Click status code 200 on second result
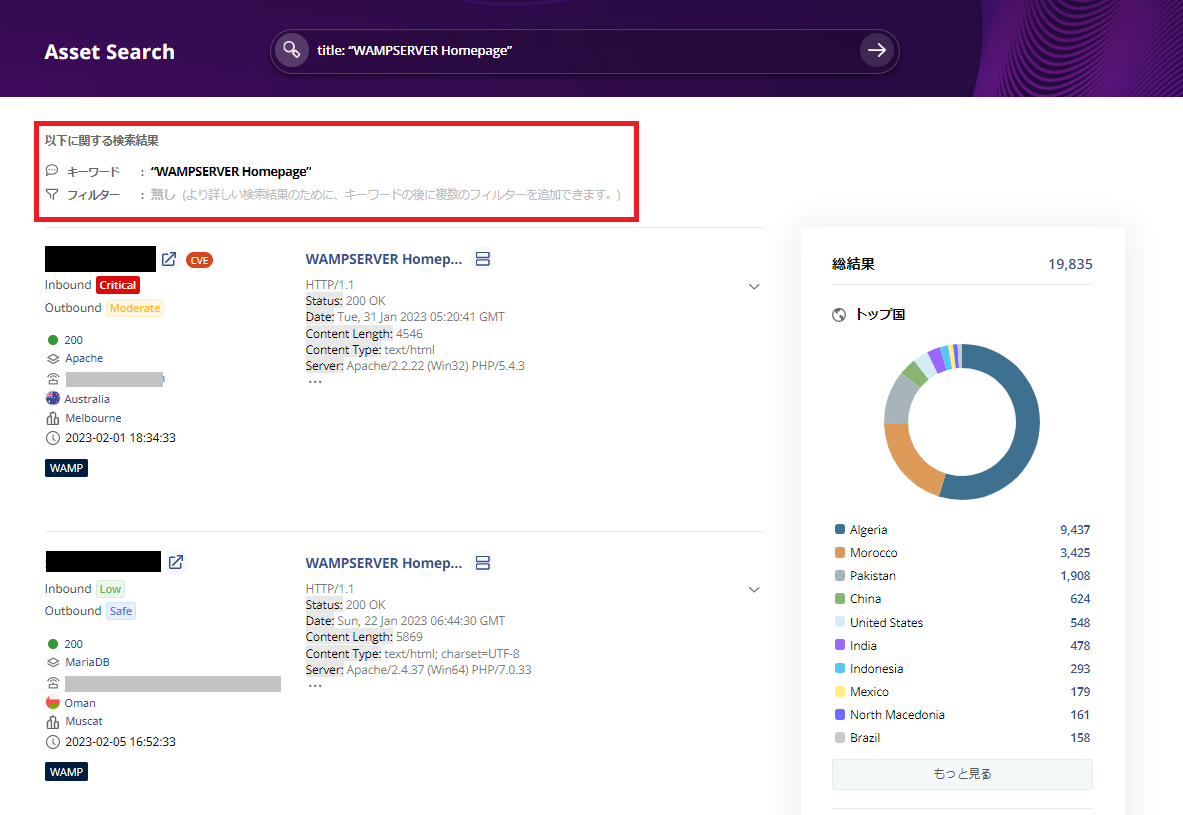Viewport: 1183px width, 815px height. [x=73, y=644]
